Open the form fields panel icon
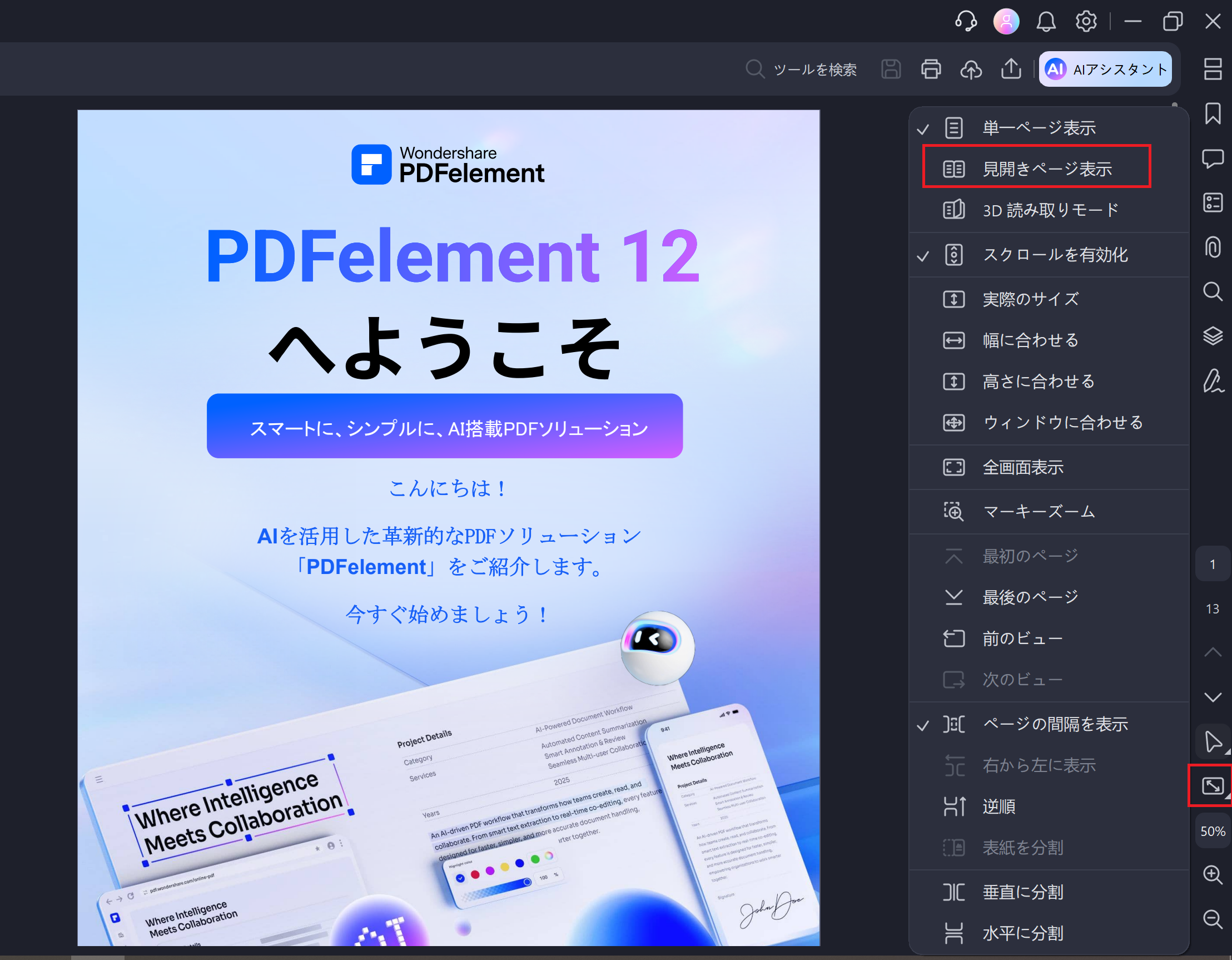 pyautogui.click(x=1213, y=202)
